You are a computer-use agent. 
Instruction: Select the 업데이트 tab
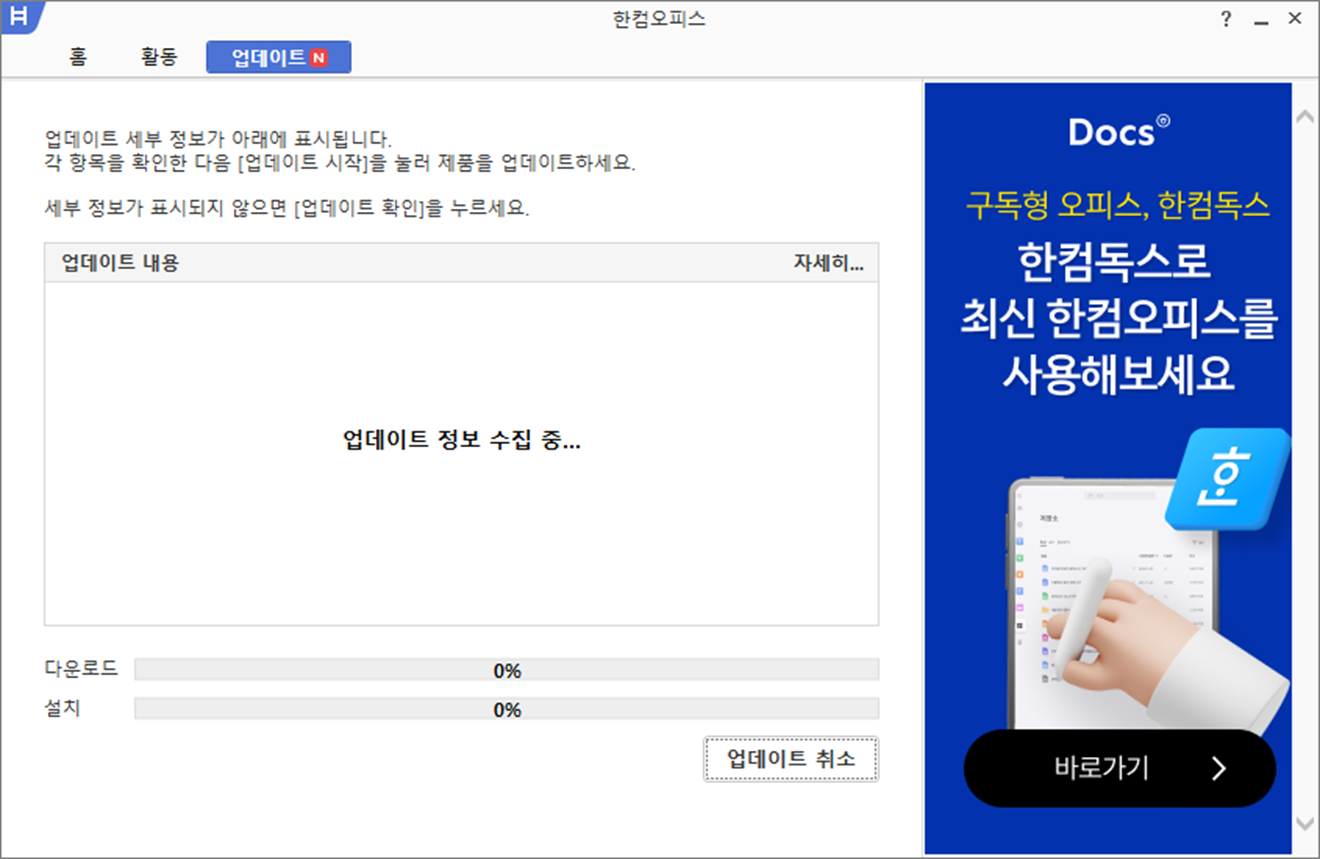tap(279, 57)
